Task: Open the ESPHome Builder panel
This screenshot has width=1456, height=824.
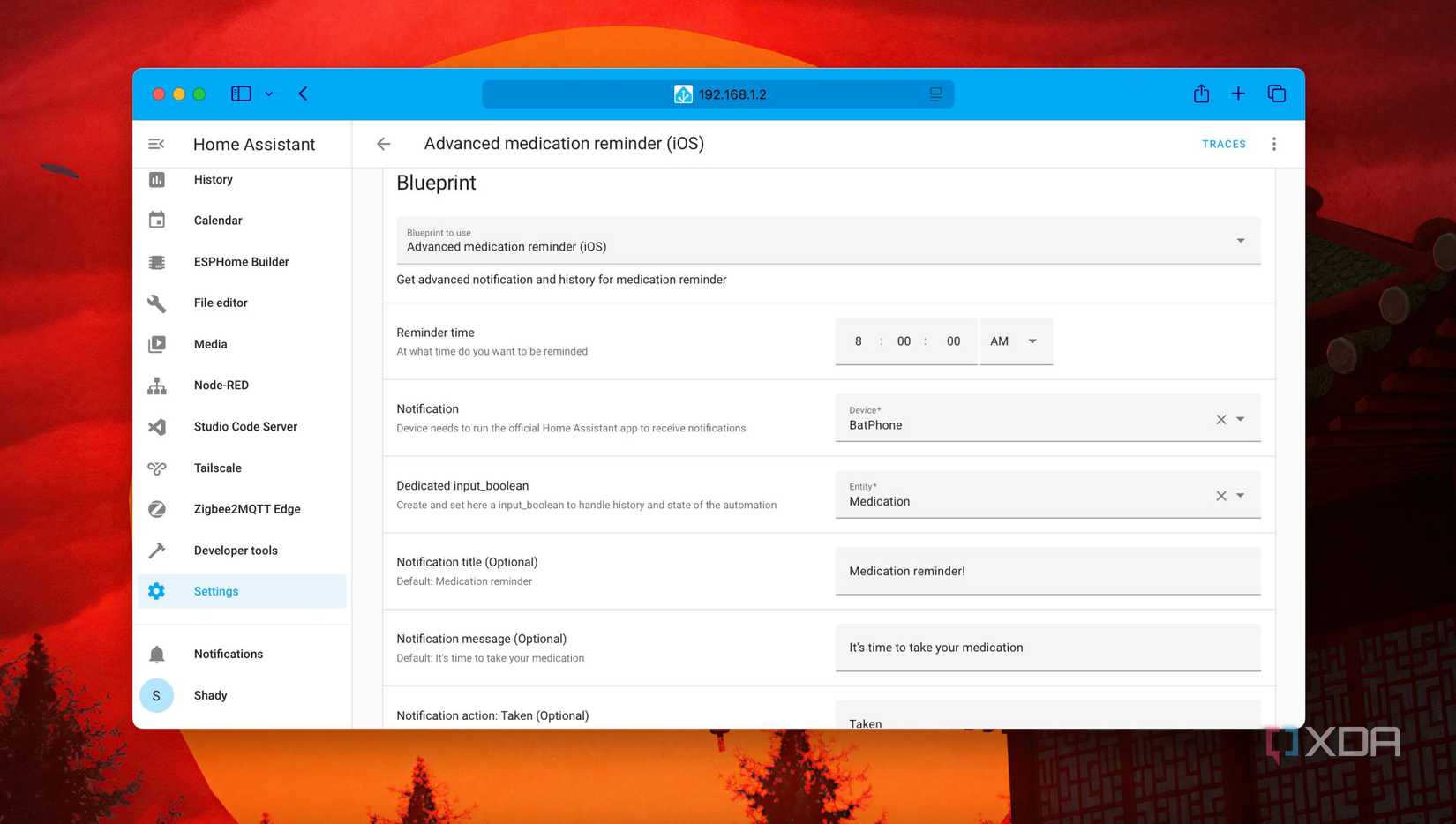Action: pos(241,261)
